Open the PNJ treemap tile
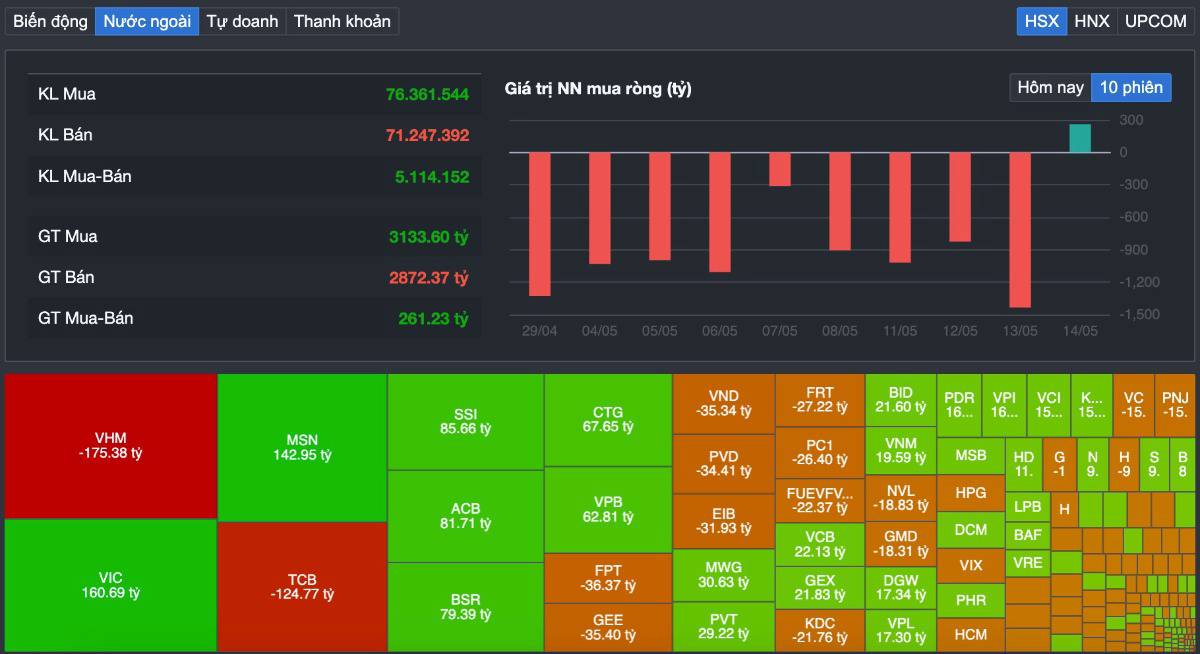Viewport: 1200px width, 654px height. (1175, 405)
